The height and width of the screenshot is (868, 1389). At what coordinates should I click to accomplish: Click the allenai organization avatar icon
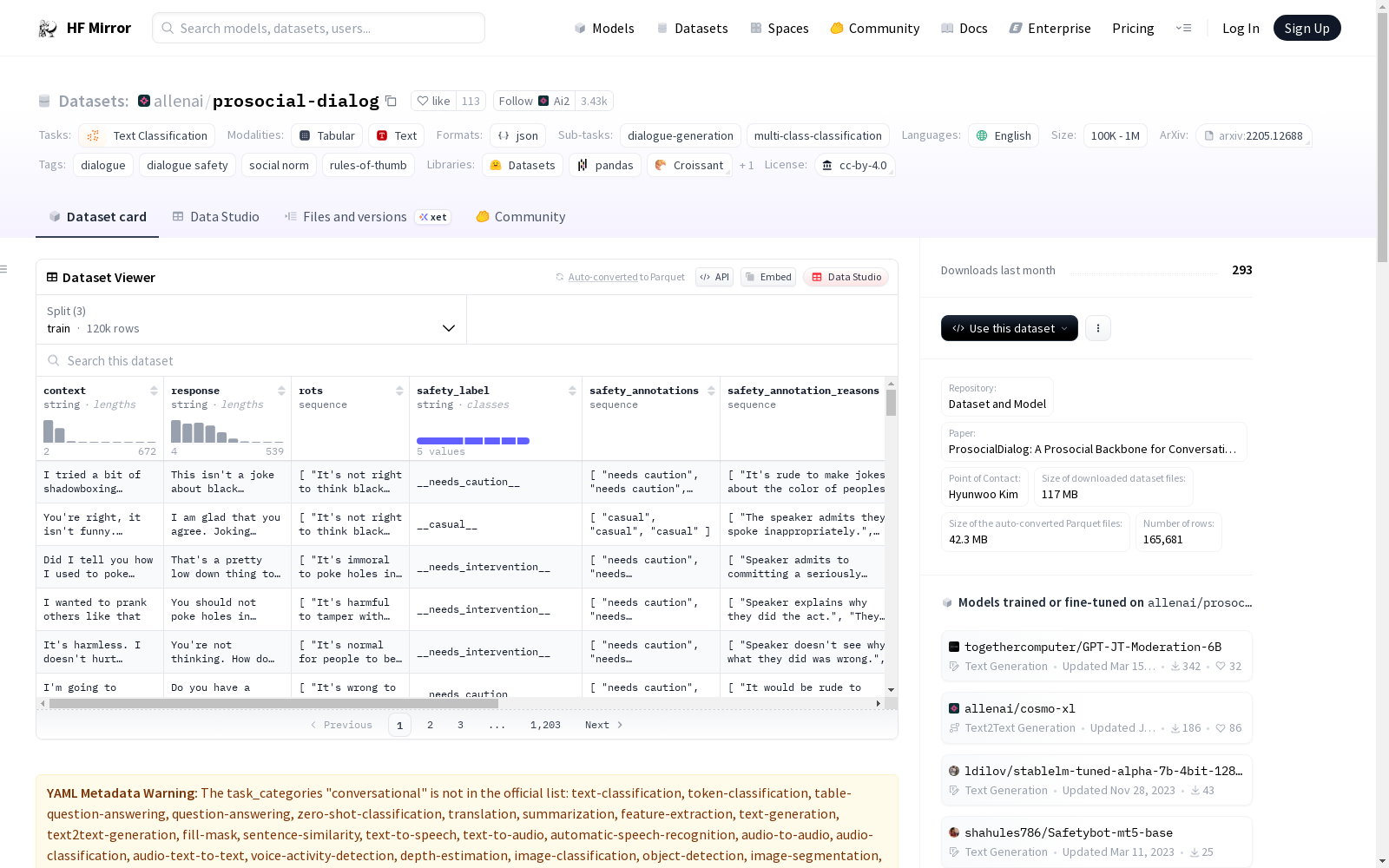click(x=144, y=101)
